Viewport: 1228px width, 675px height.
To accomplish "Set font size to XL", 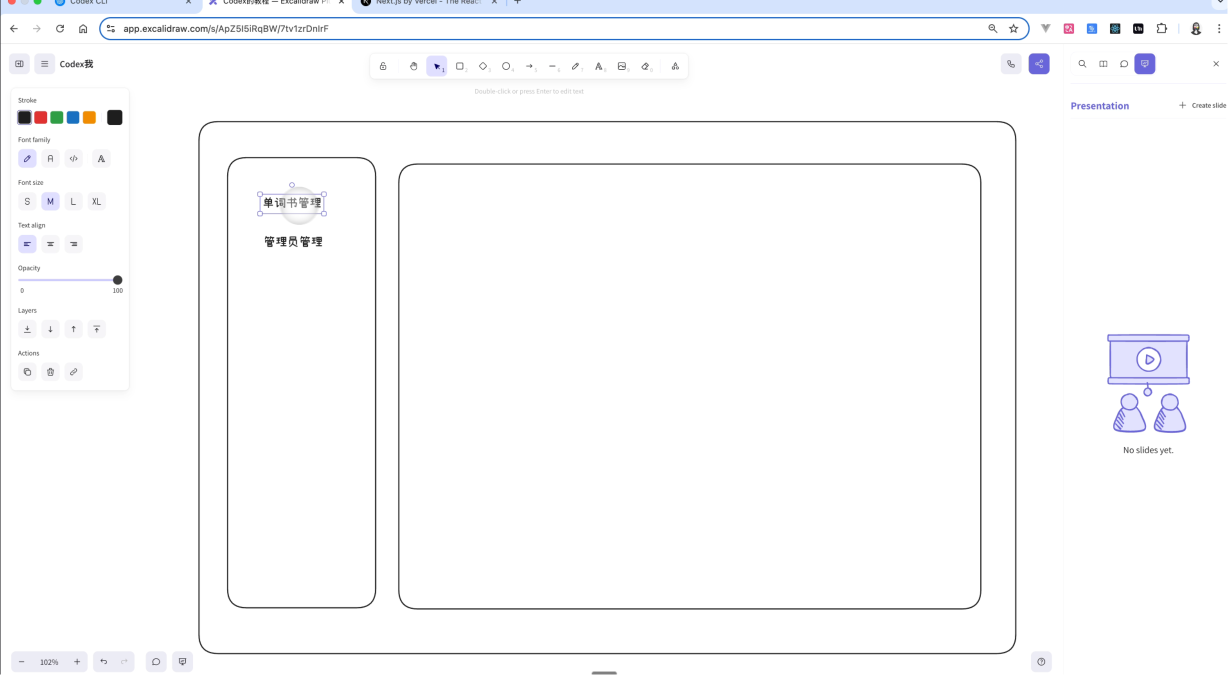I will pos(96,202).
